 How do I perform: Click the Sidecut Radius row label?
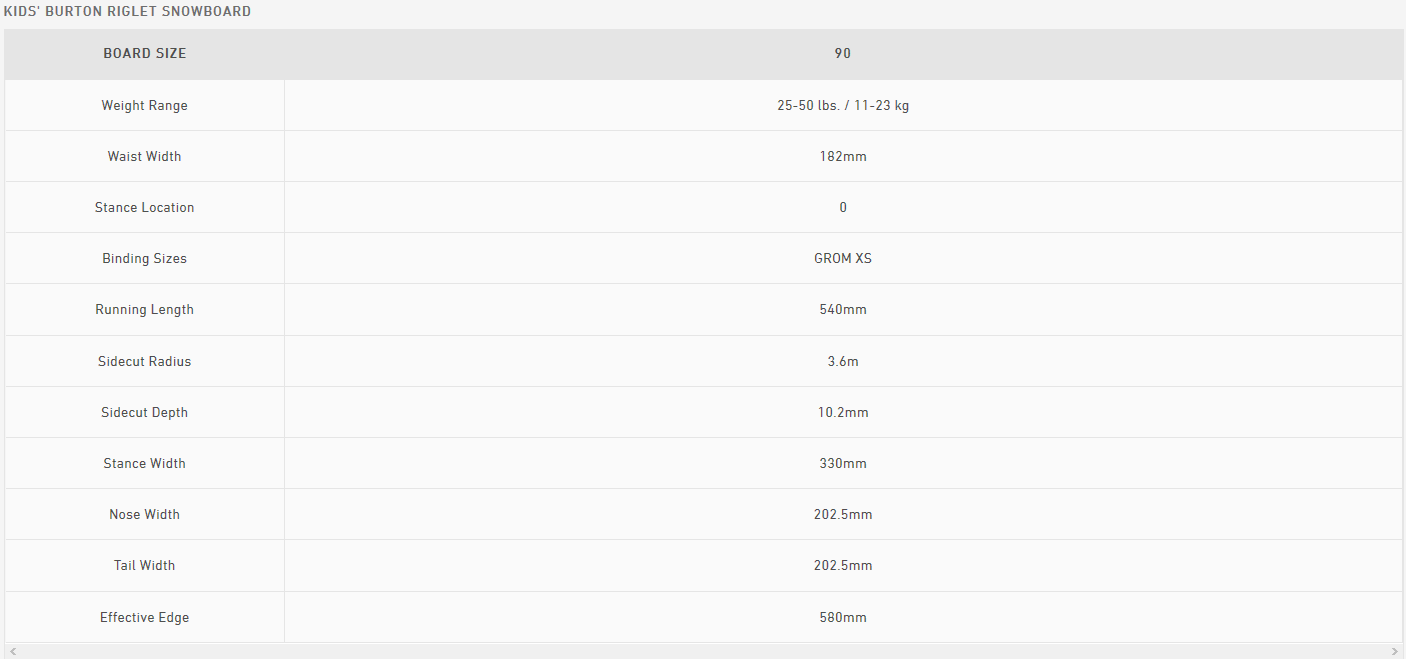144,362
